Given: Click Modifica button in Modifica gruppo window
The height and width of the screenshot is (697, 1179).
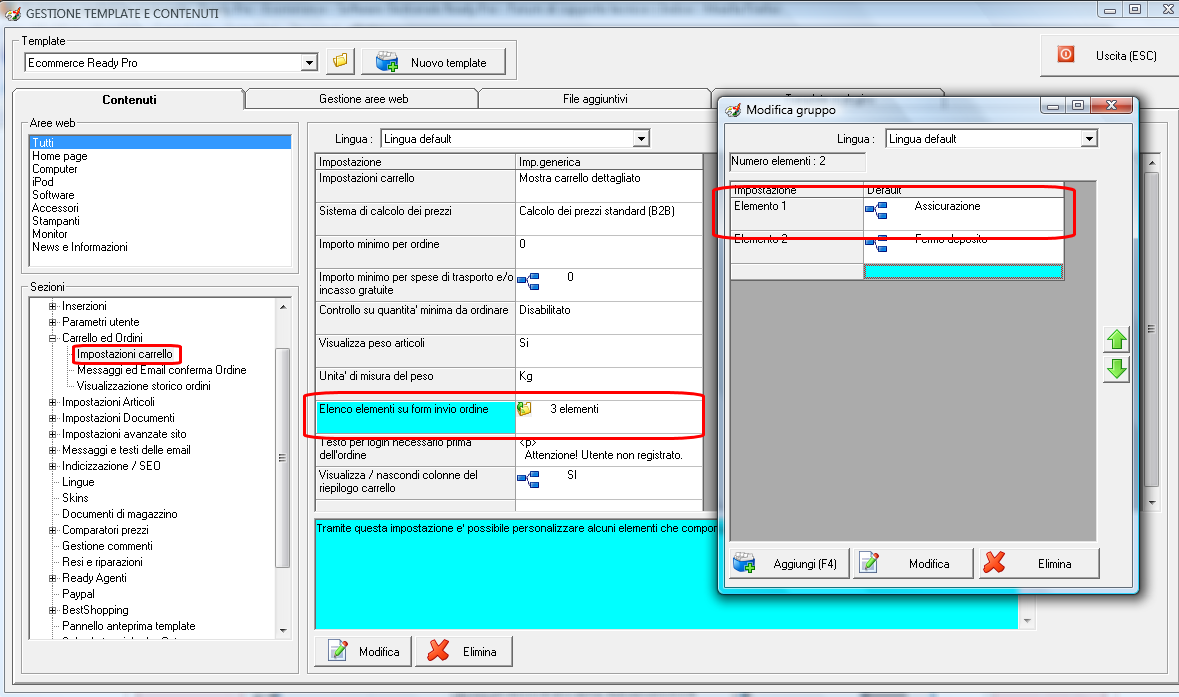Looking at the screenshot, I should coord(913,563).
